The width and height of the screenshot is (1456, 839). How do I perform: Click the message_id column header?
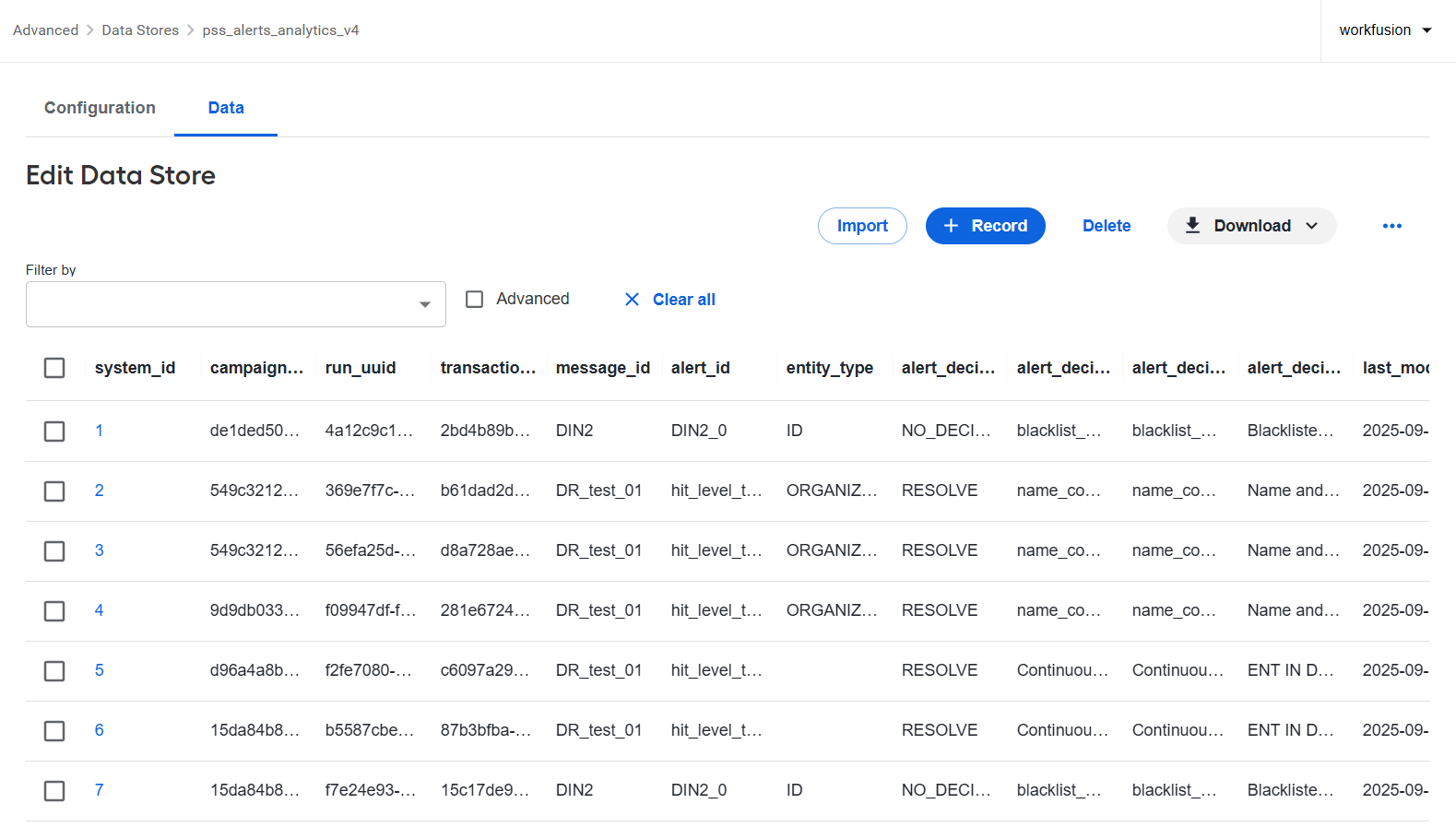(603, 368)
